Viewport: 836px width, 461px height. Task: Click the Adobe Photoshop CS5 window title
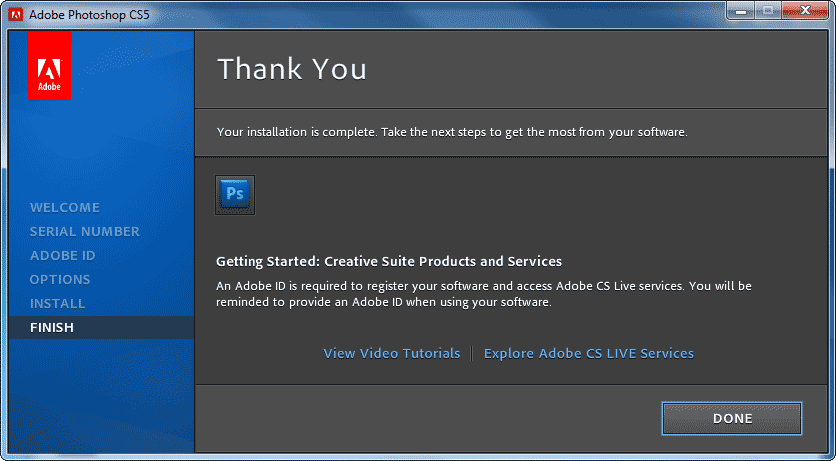point(89,14)
